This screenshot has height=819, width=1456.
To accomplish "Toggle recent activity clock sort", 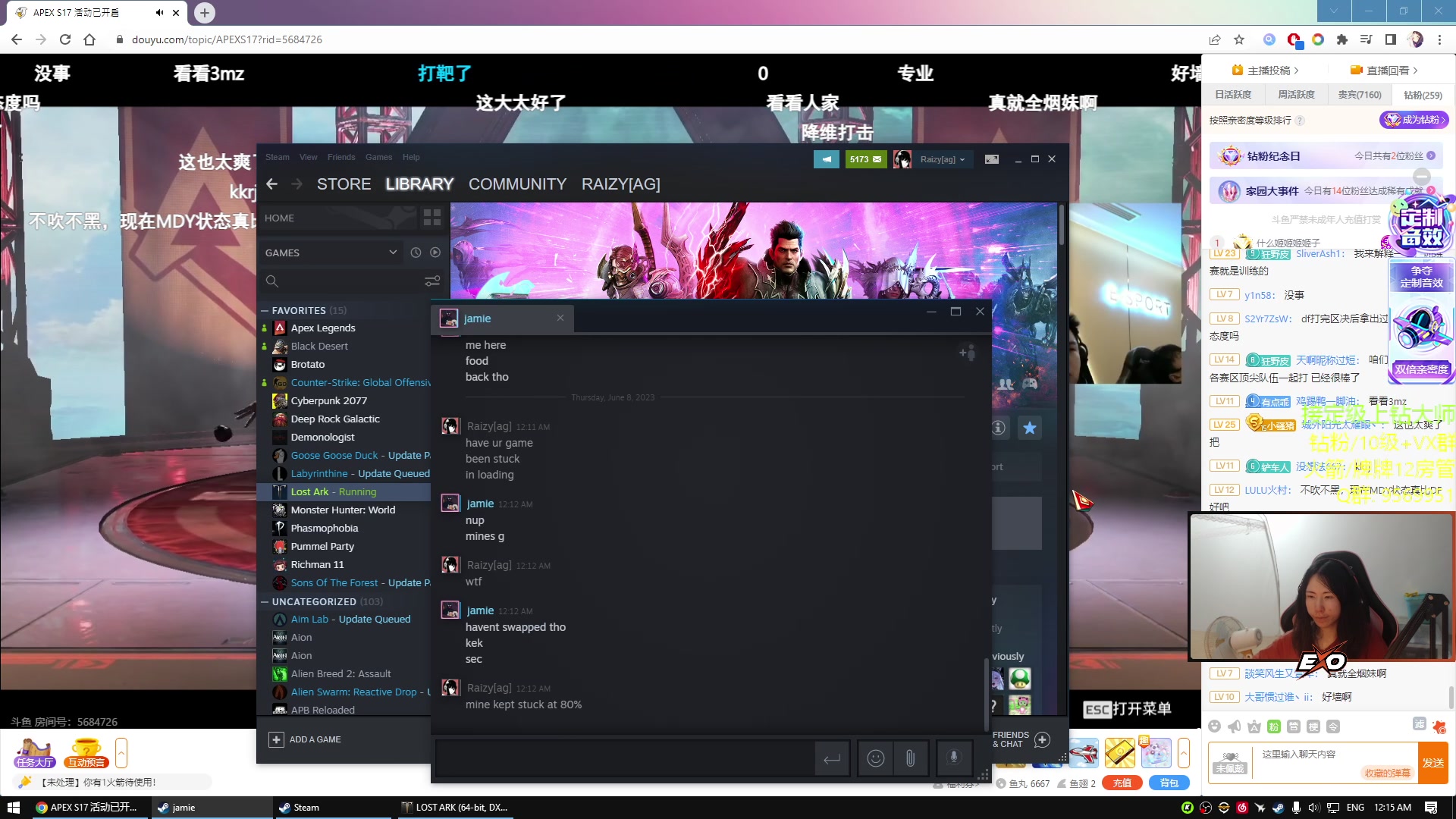I will coord(416,253).
